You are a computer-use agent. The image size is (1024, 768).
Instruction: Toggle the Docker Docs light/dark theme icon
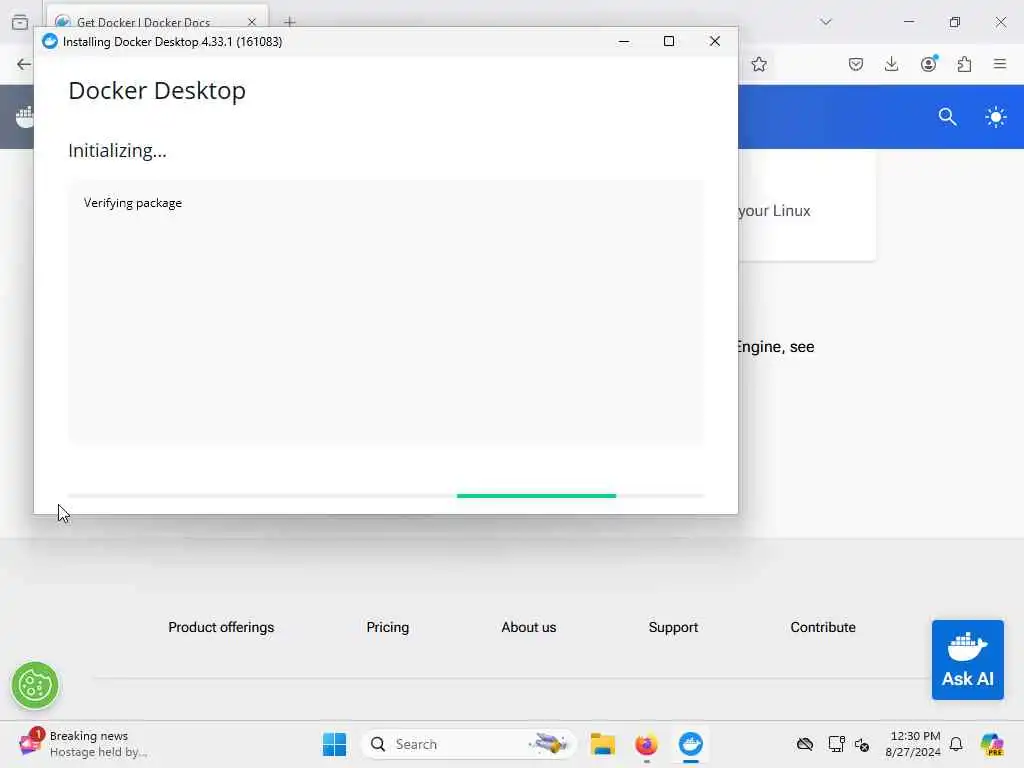pyautogui.click(x=995, y=118)
